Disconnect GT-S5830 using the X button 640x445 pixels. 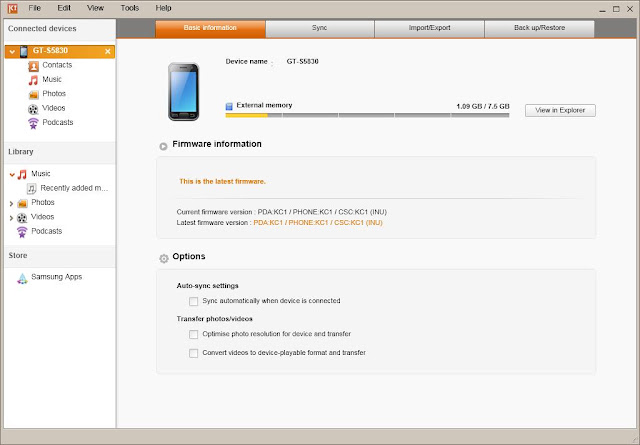pos(108,51)
